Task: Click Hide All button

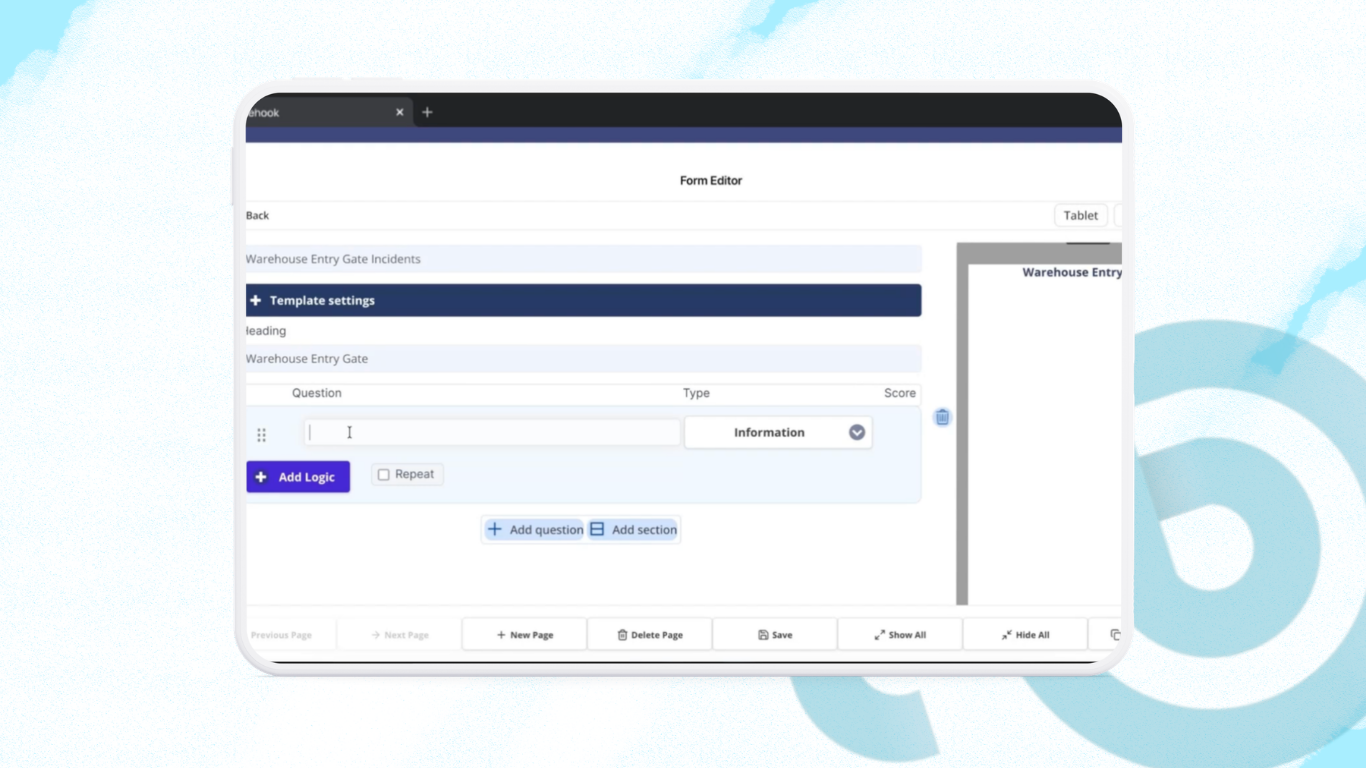Action: 1025,635
